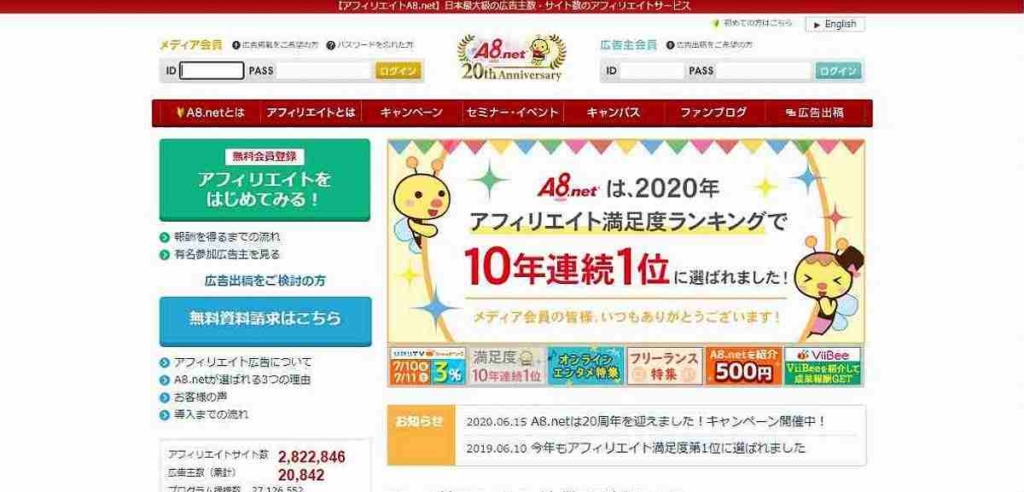Image resolution: width=1024 pixels, height=492 pixels.
Task: Click the blue 無料資料請求はこちら button
Action: pos(265,321)
